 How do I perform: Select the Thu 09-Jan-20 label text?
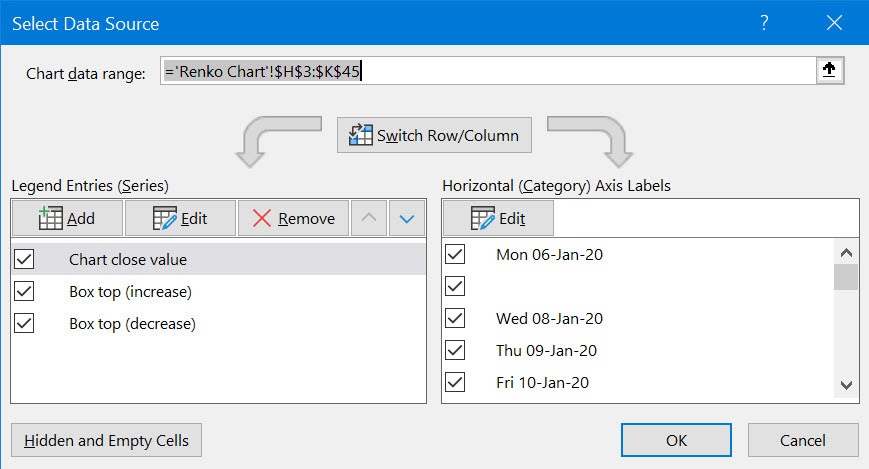[546, 350]
